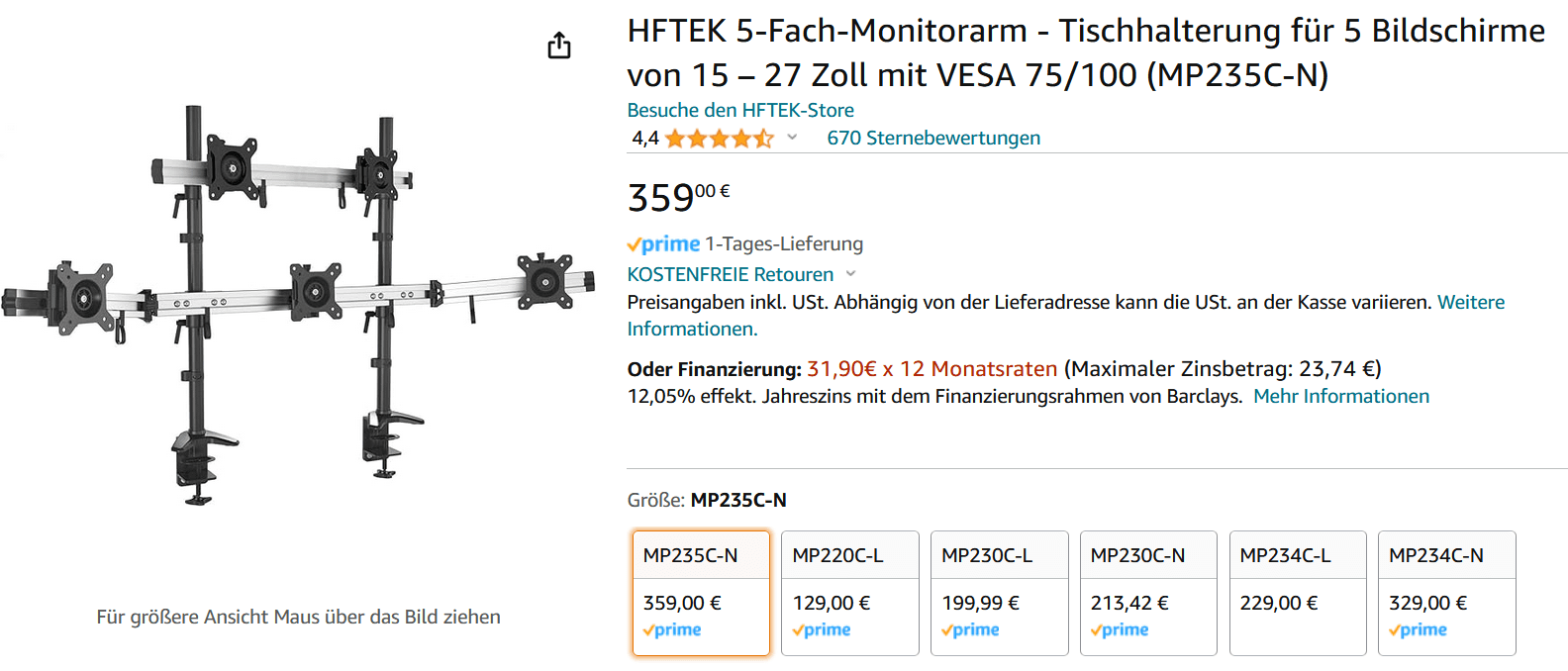The image size is (1568, 671).
Task: Choose the MP234C-L variant for 229,00 €
Action: [1297, 592]
